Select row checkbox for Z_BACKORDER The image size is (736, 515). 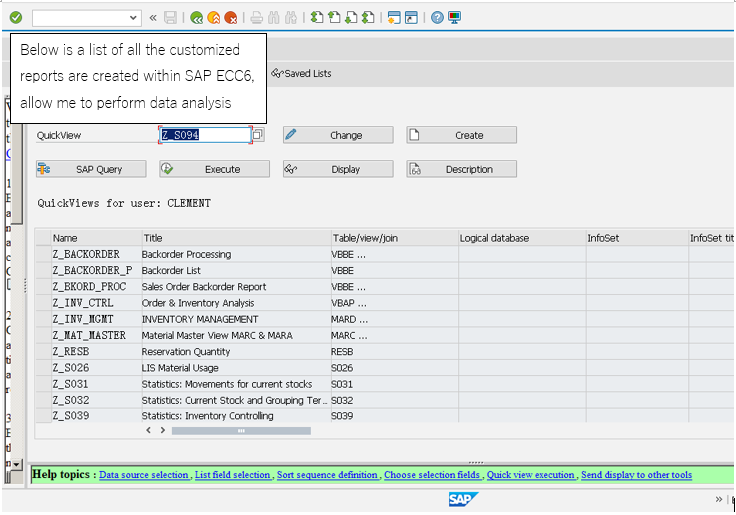pyautogui.click(x=44, y=254)
